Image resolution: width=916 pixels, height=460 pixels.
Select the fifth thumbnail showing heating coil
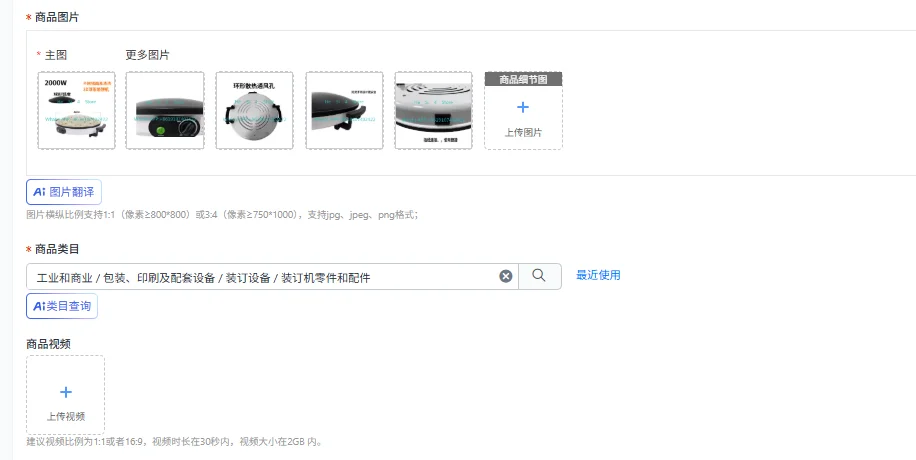point(433,110)
